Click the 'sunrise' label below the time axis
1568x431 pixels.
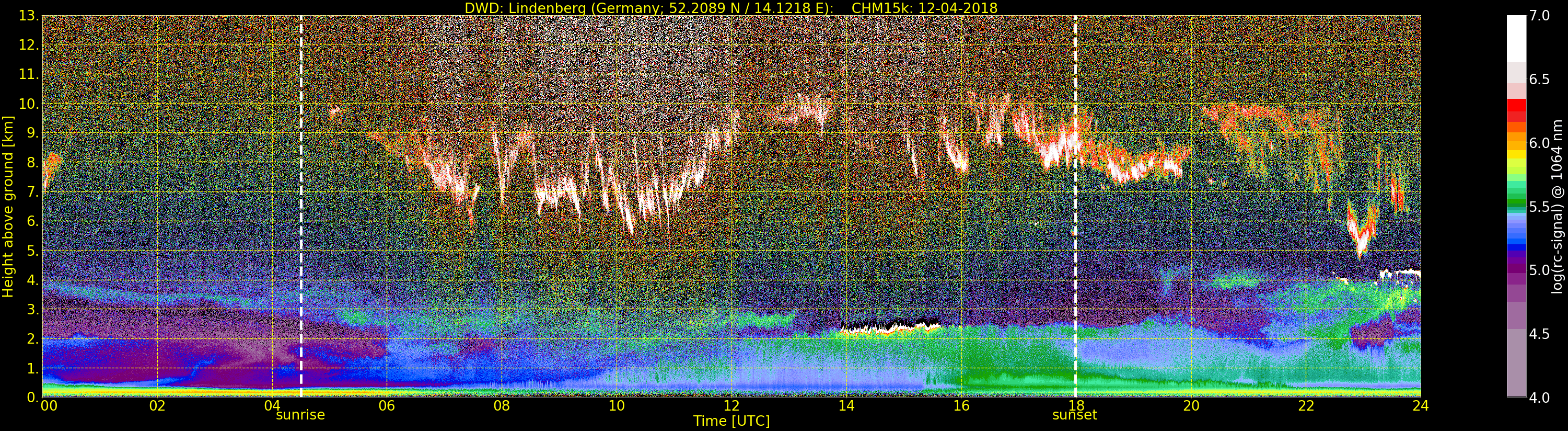click(301, 415)
